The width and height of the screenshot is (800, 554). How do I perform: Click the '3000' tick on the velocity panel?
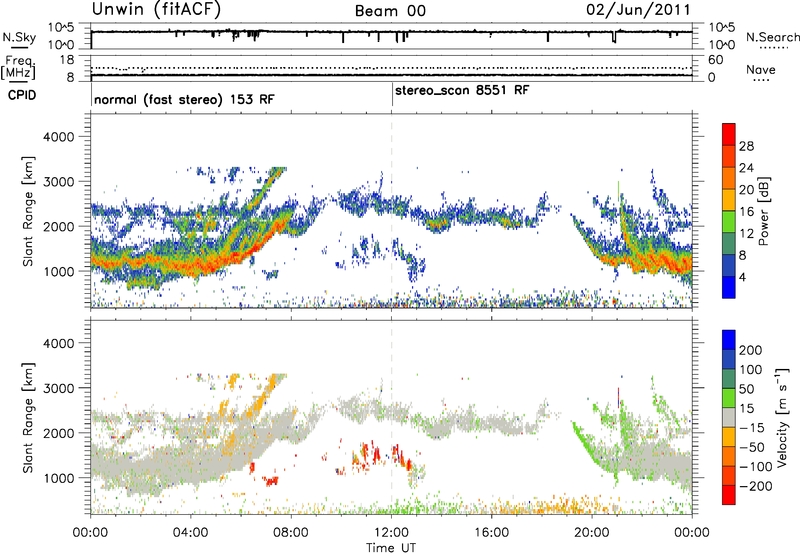[59, 388]
